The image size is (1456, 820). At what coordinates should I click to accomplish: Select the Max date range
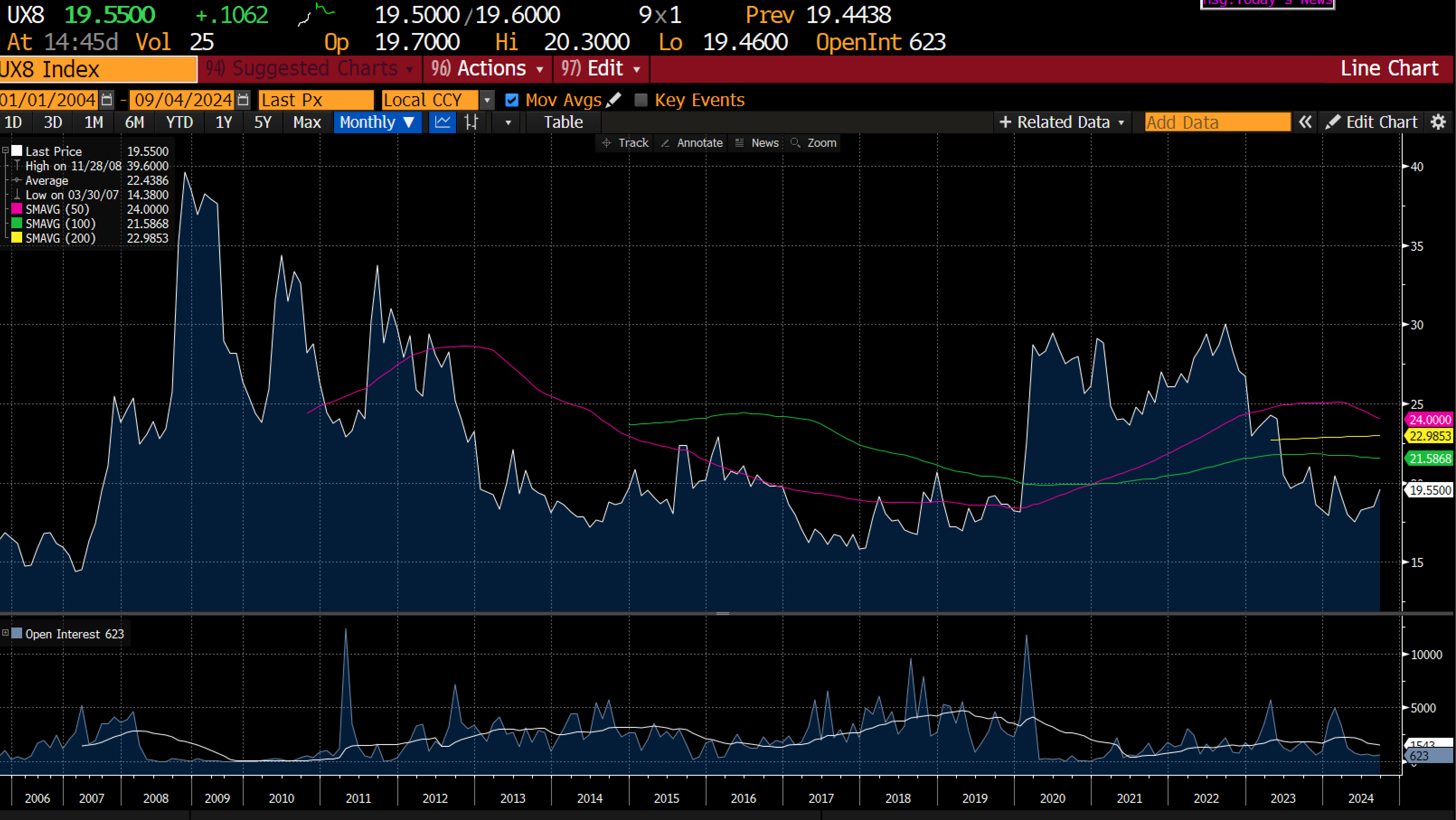[x=306, y=122]
